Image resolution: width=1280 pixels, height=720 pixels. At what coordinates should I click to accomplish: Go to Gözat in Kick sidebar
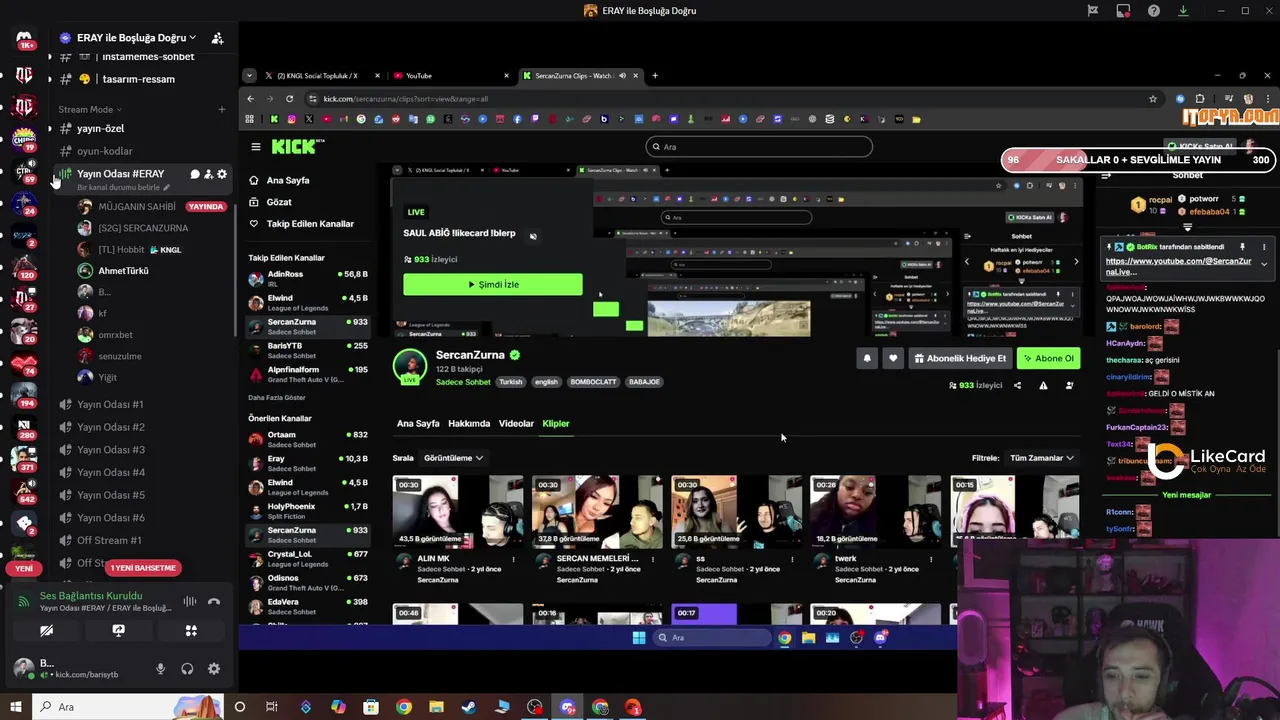tap(279, 202)
